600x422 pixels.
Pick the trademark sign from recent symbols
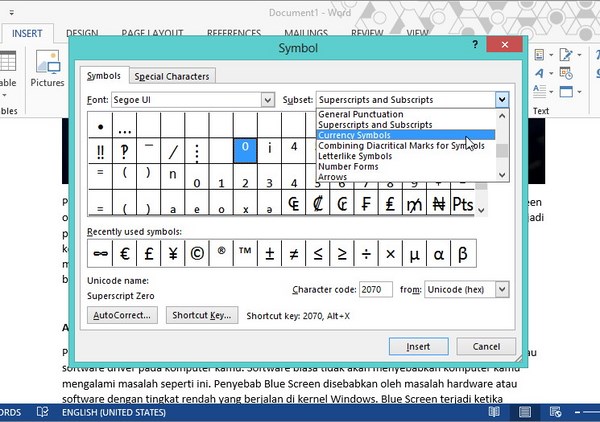[245, 253]
